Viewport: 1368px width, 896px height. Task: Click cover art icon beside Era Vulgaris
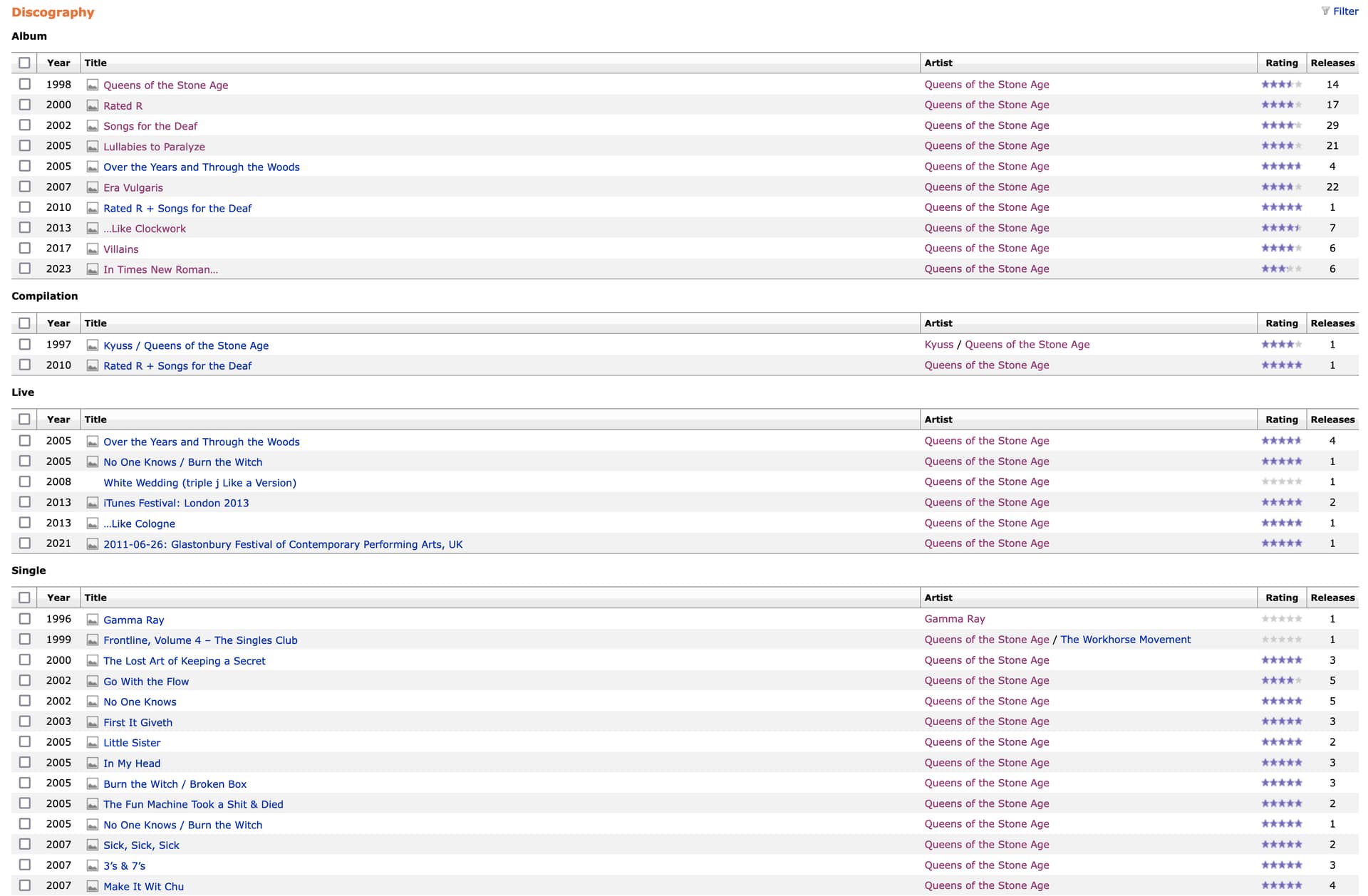(x=93, y=187)
